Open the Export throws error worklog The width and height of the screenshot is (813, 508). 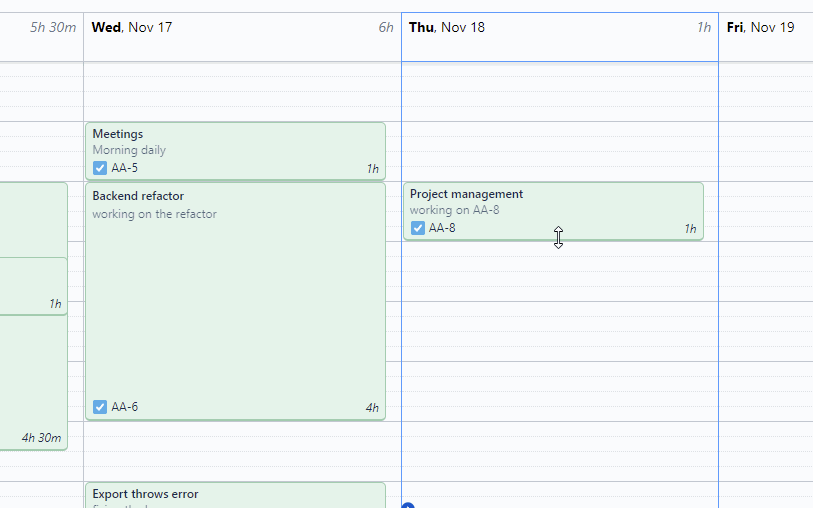[x=145, y=494]
